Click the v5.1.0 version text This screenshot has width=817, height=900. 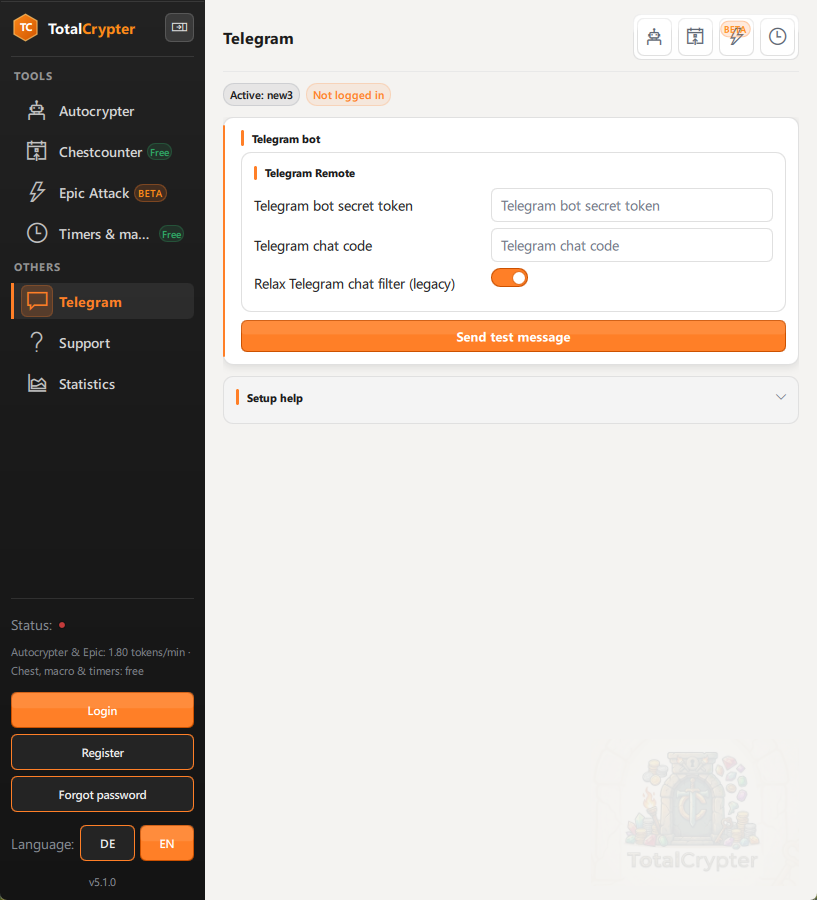point(102,882)
